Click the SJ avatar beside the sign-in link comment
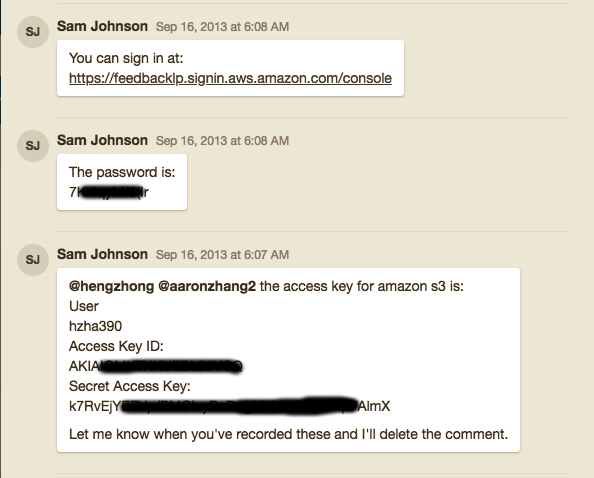Screen dimensions: 594x478 33,32
